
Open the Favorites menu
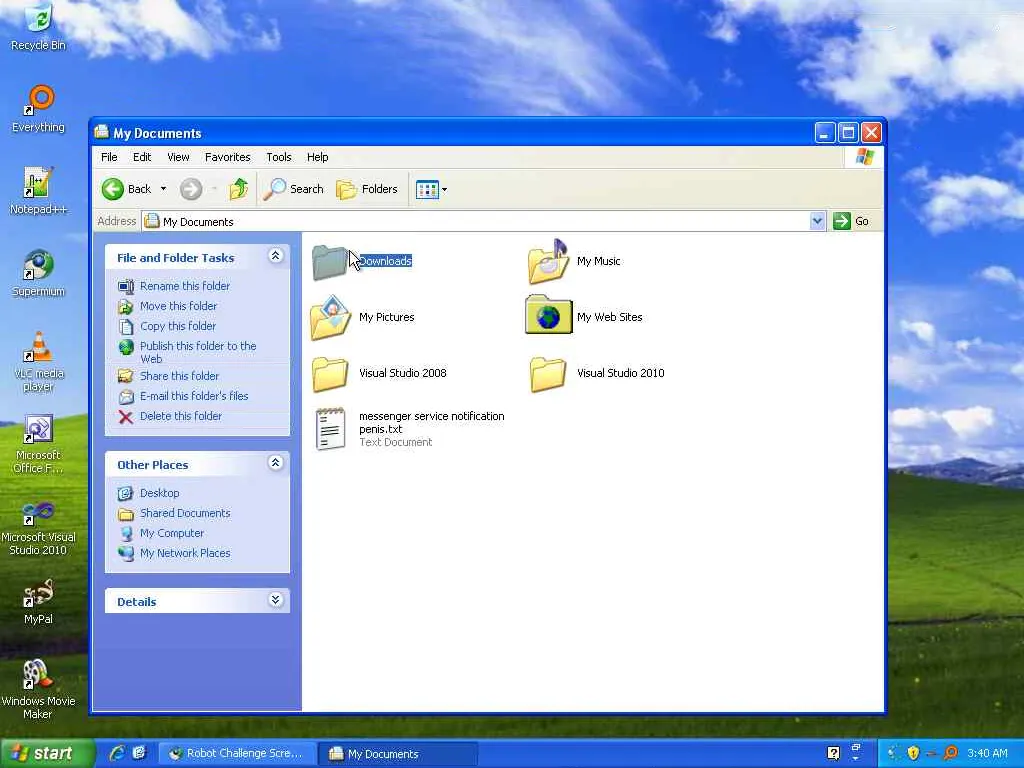tap(227, 157)
